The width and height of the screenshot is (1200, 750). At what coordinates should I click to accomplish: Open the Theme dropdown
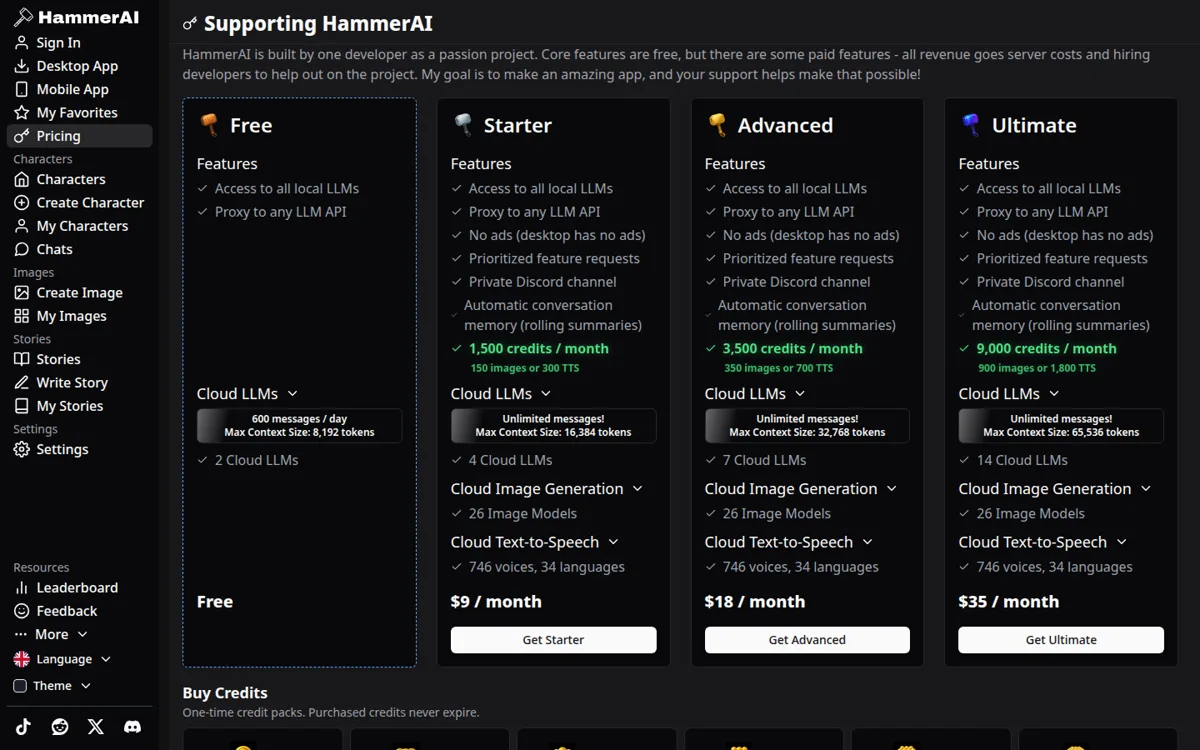click(x=52, y=686)
